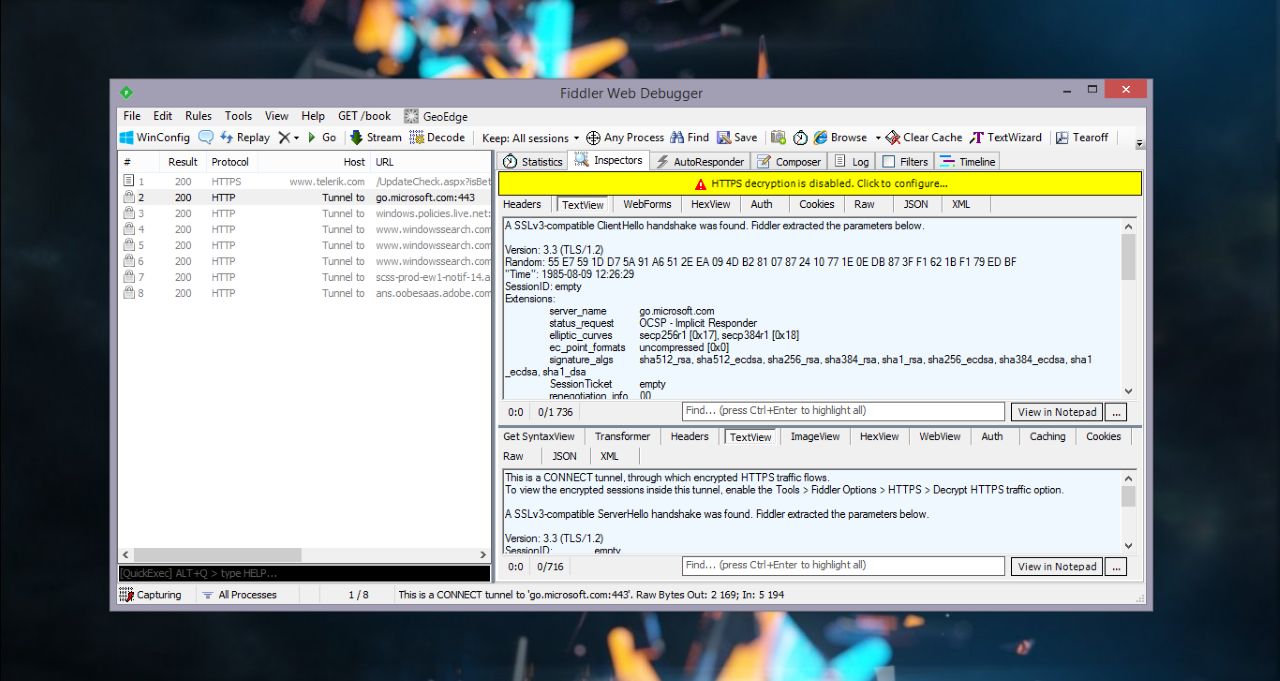Viewport: 1280px width, 681px height.
Task: Clear Cache via toolbar icon
Action: [x=924, y=138]
